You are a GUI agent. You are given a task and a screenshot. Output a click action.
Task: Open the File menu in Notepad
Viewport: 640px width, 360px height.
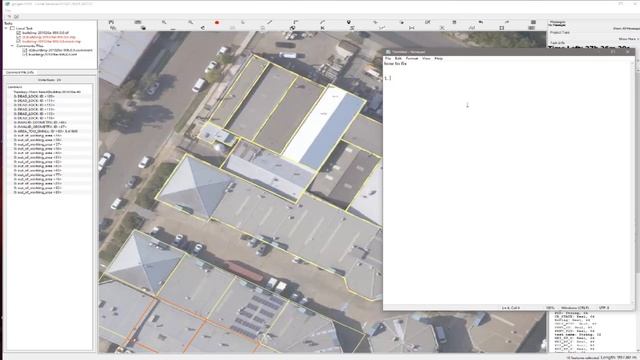pyautogui.click(x=388, y=58)
